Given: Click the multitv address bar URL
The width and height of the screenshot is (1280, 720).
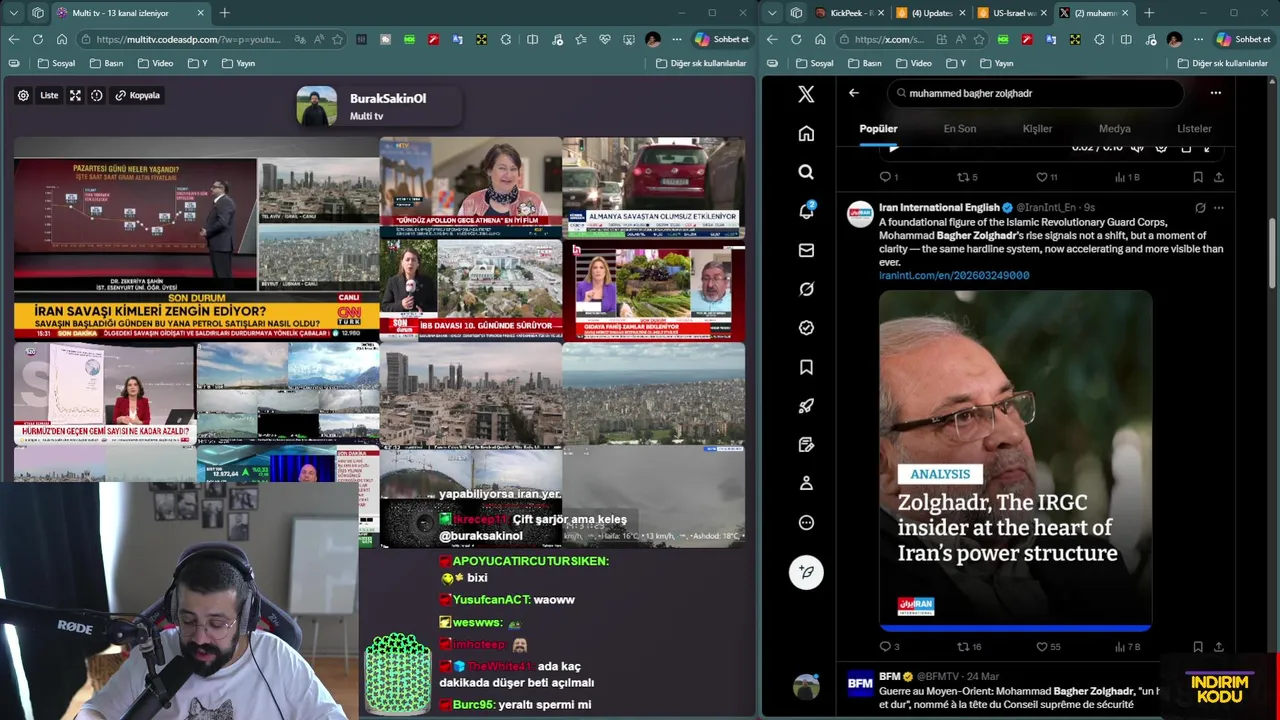Looking at the screenshot, I should coord(189,39).
